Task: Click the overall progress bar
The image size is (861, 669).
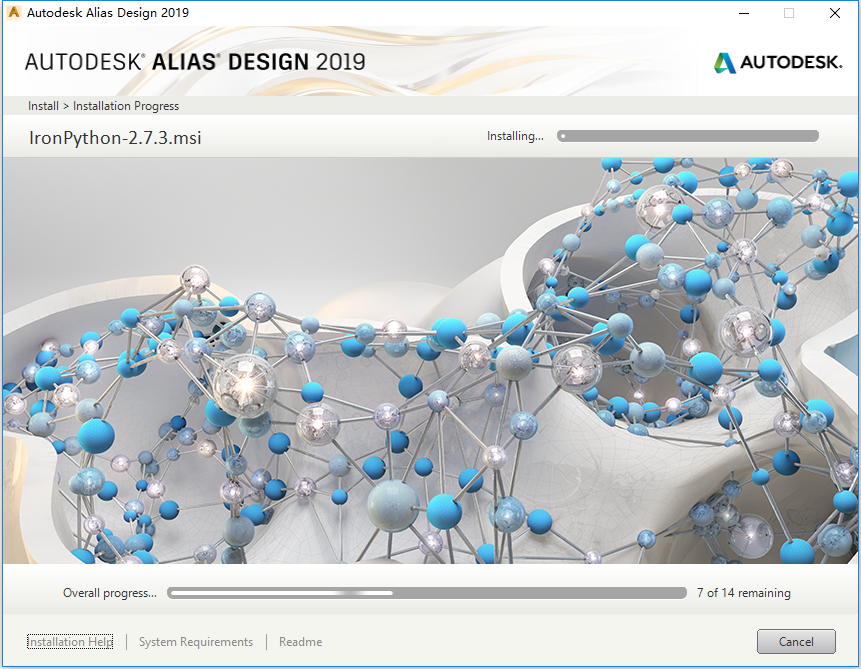Action: click(x=427, y=593)
